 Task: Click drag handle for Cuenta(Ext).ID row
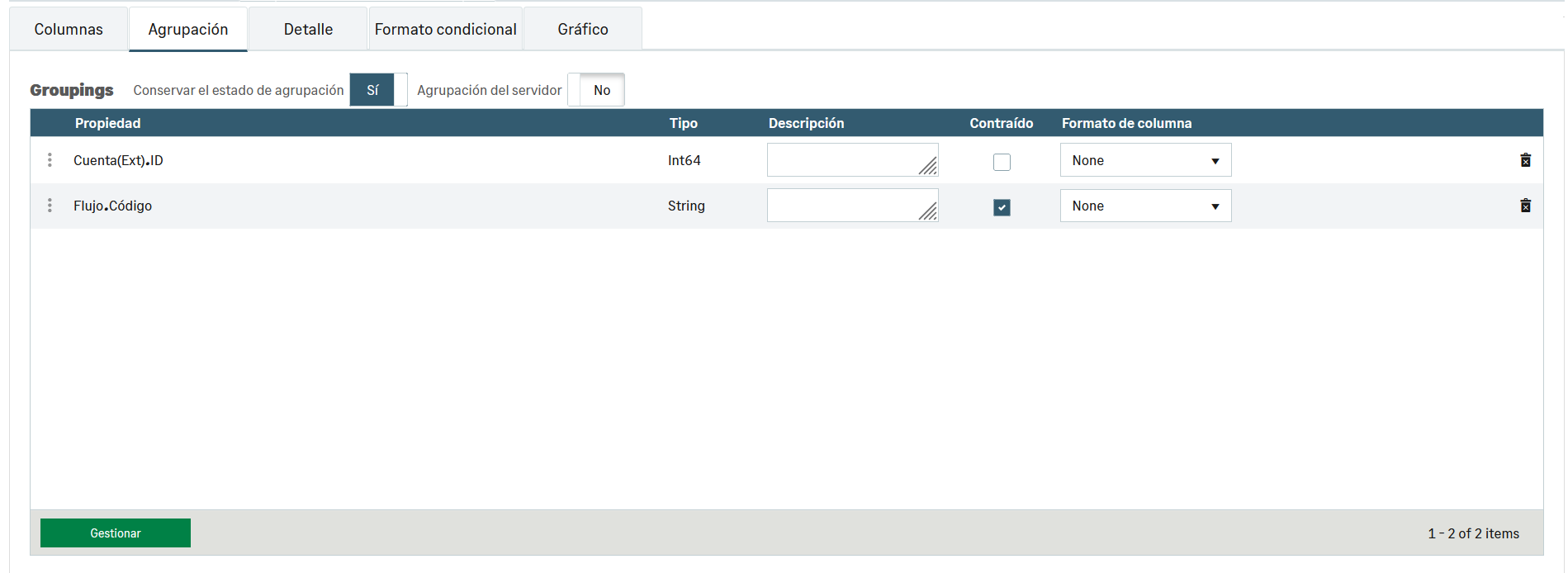click(50, 160)
